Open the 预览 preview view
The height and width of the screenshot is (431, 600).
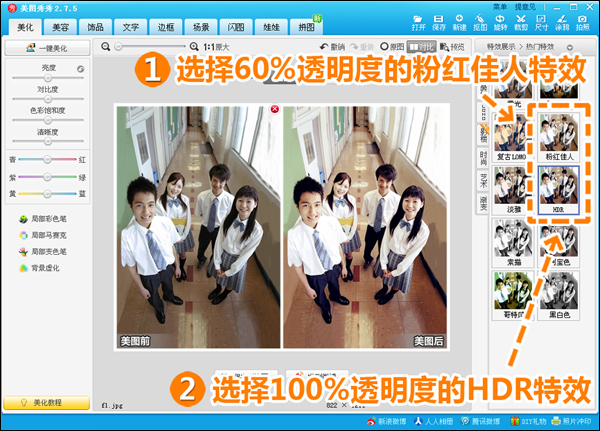(x=452, y=47)
